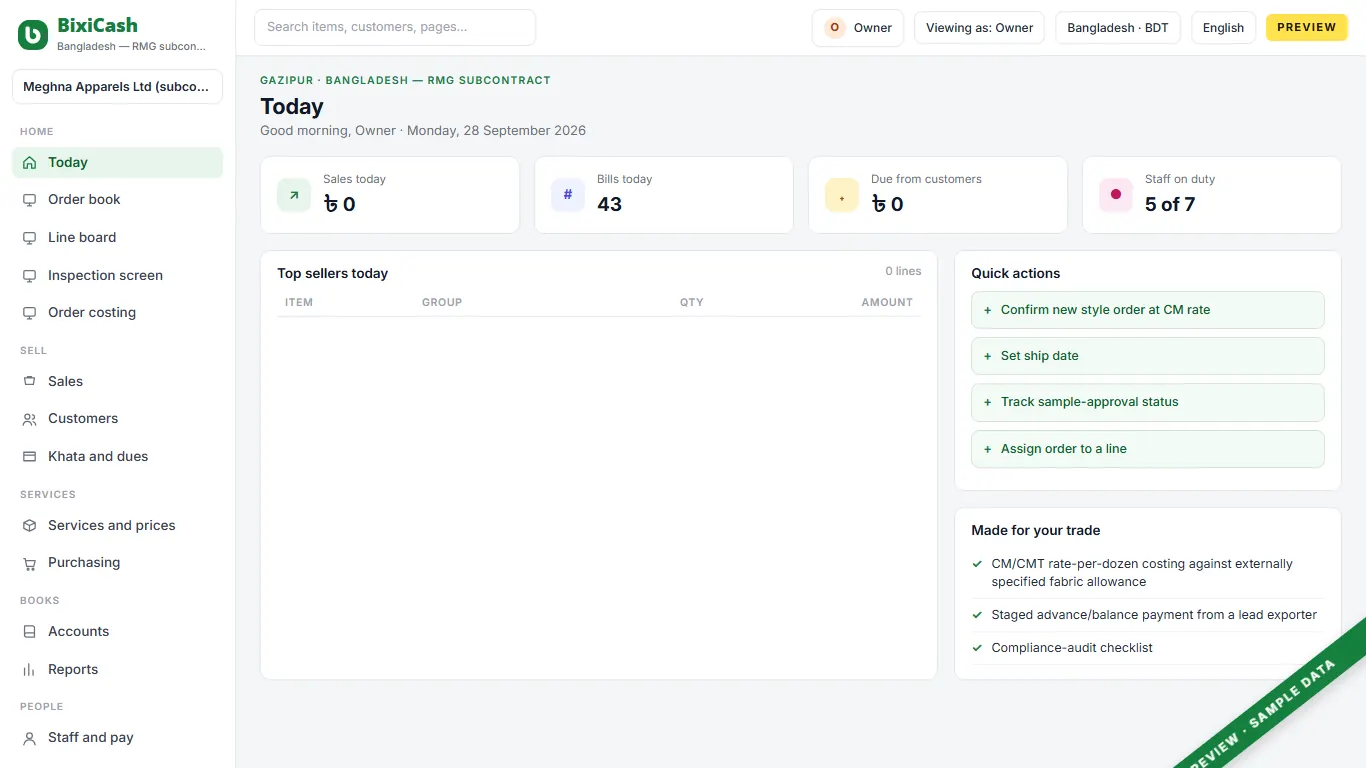Viewport: 1366px width, 768px height.
Task: Click the 0 lines label
Action: click(903, 271)
